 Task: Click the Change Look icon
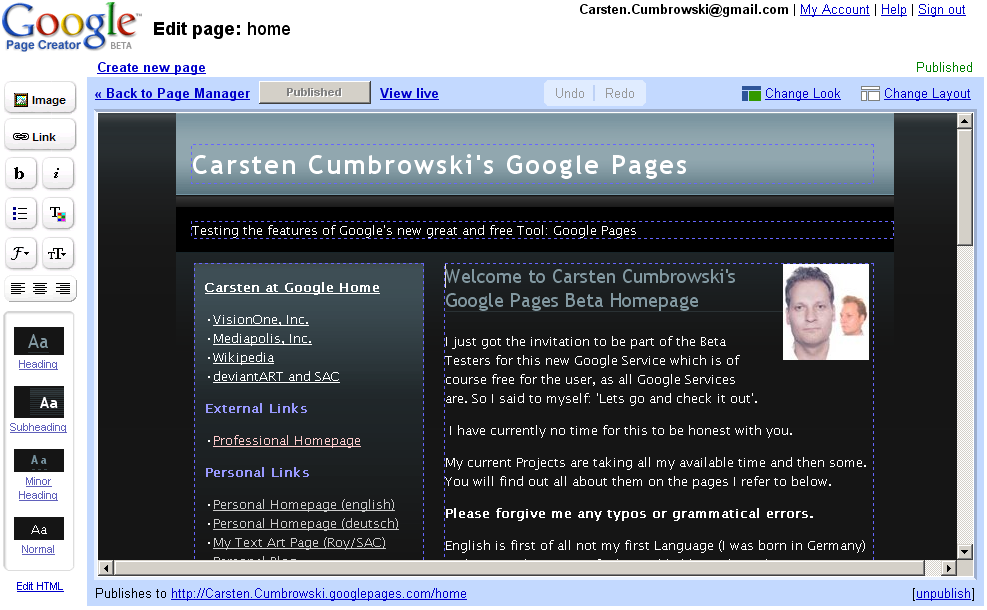(x=751, y=94)
